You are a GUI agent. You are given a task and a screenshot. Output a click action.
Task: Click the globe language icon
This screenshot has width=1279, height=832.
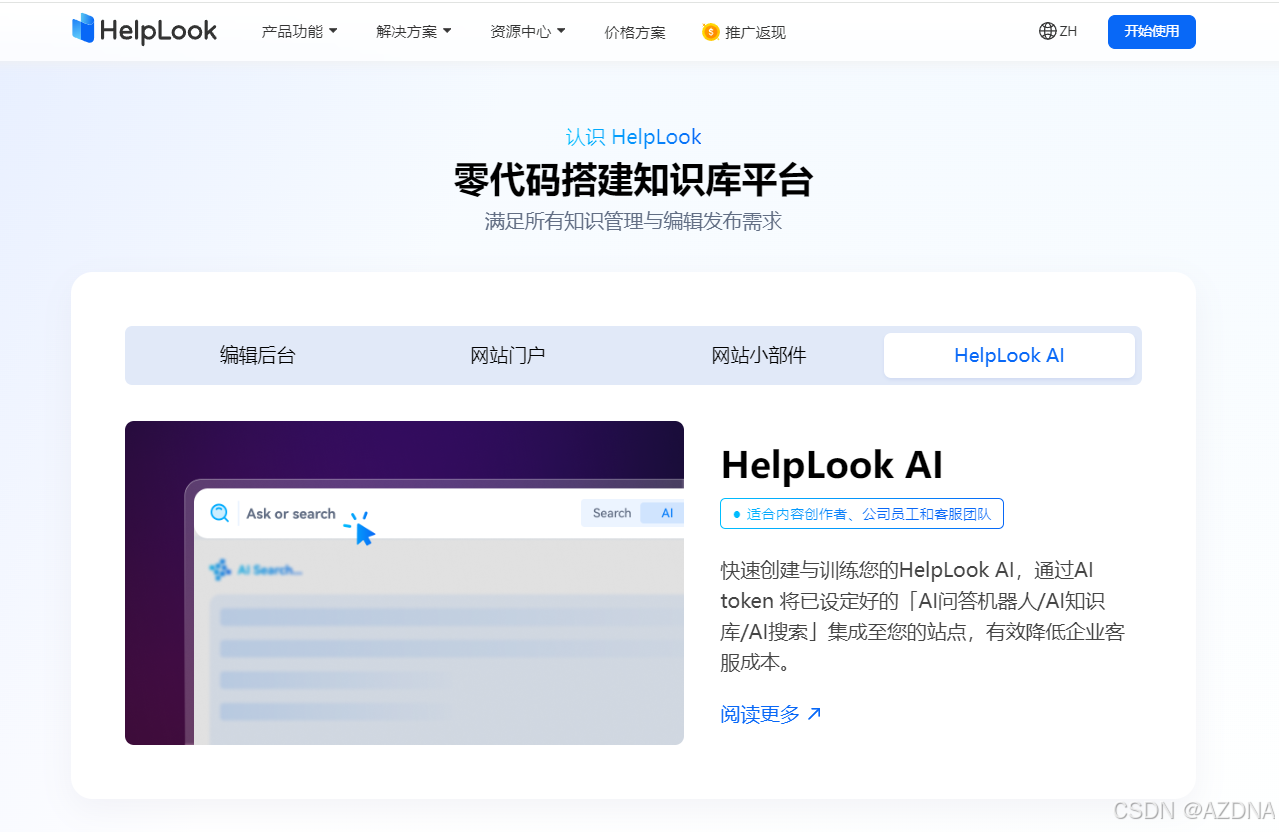tap(1047, 31)
